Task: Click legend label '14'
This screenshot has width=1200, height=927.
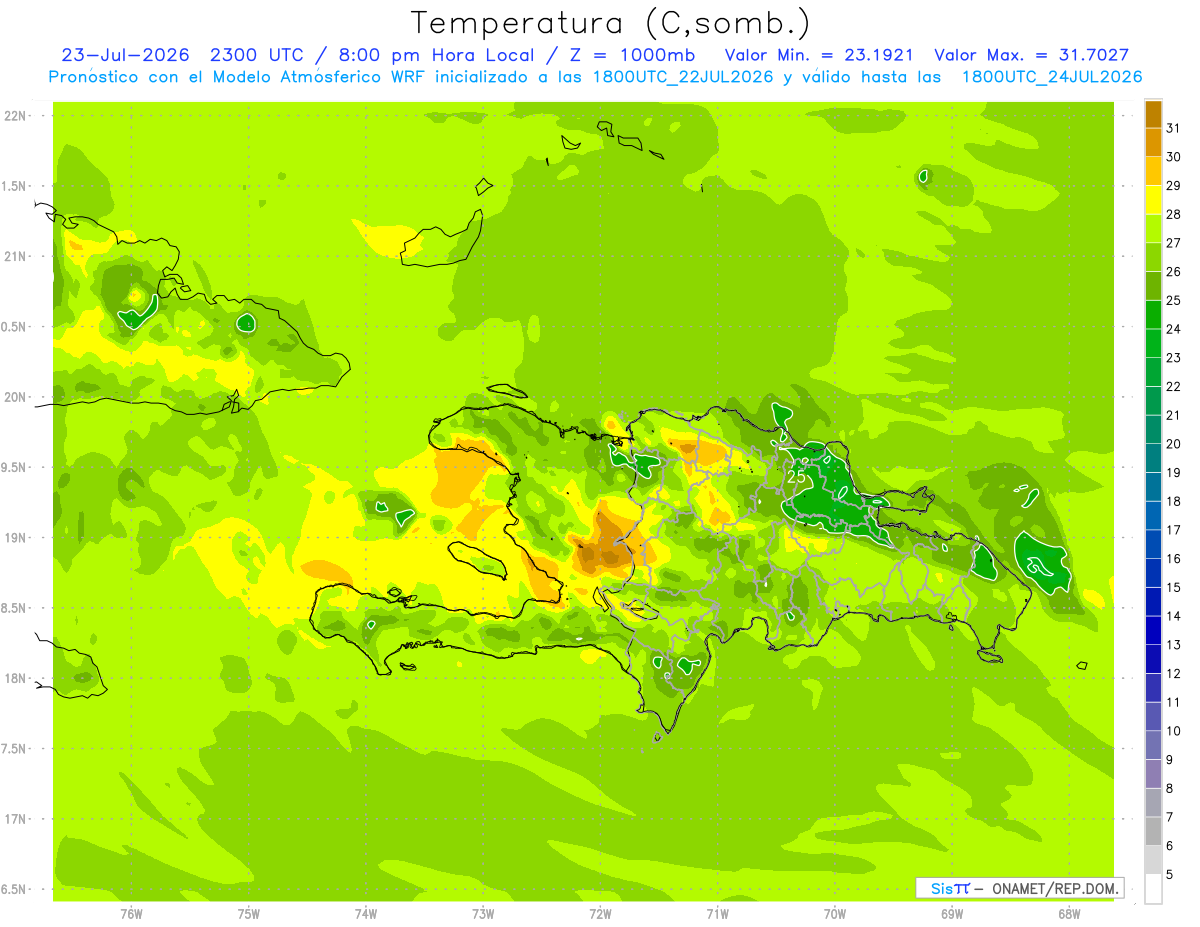Action: tap(1174, 616)
